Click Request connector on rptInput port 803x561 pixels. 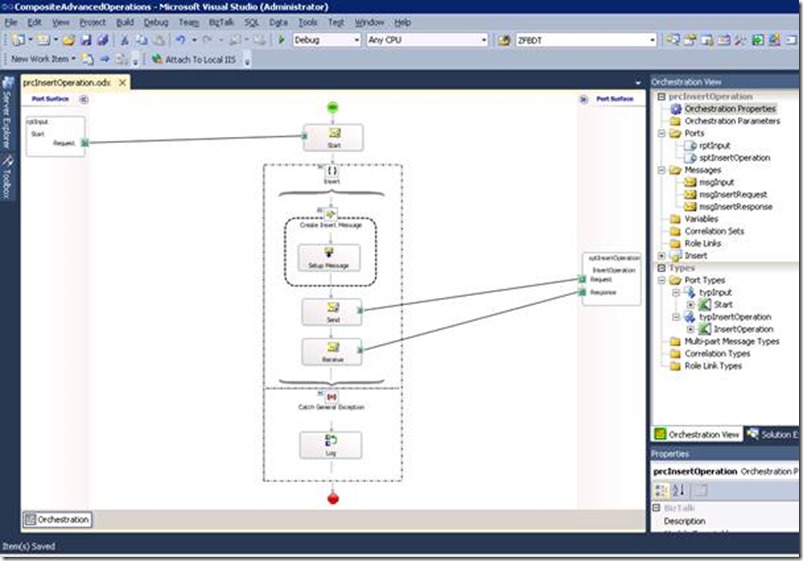pos(85,143)
